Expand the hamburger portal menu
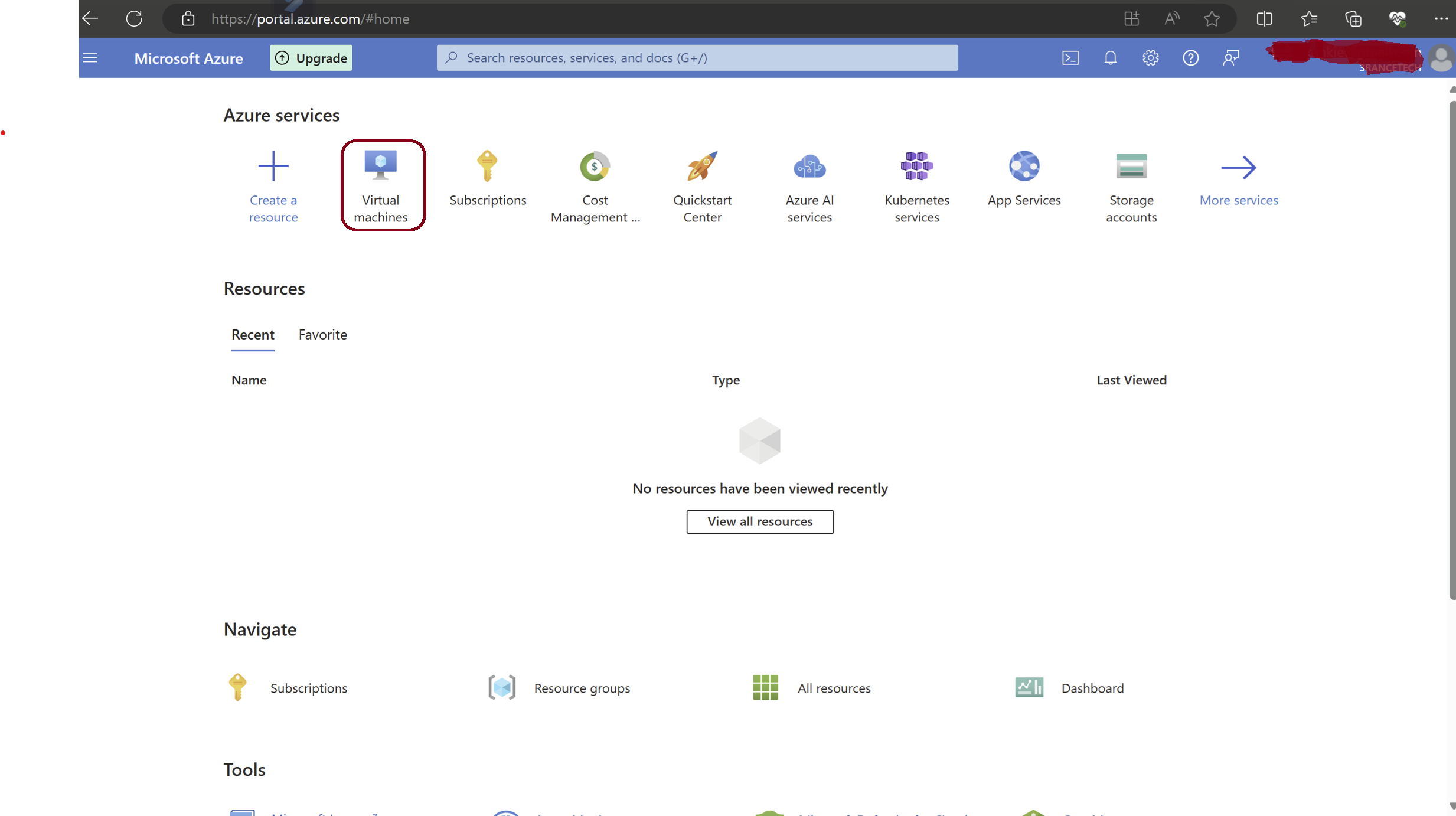Screen dimensions: 1456x816 click(90, 58)
